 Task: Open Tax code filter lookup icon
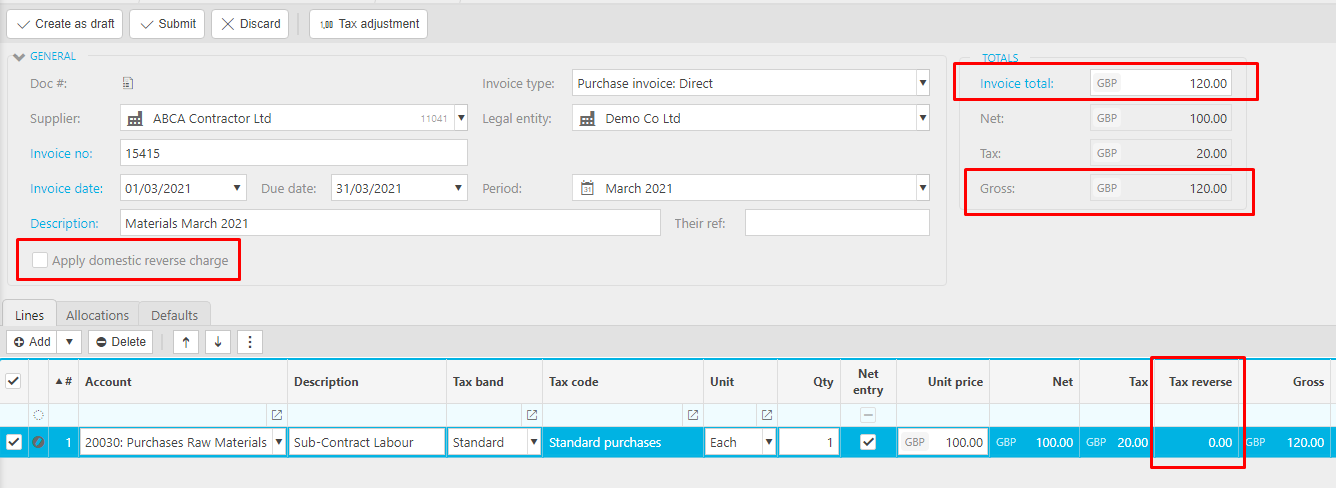[x=692, y=415]
